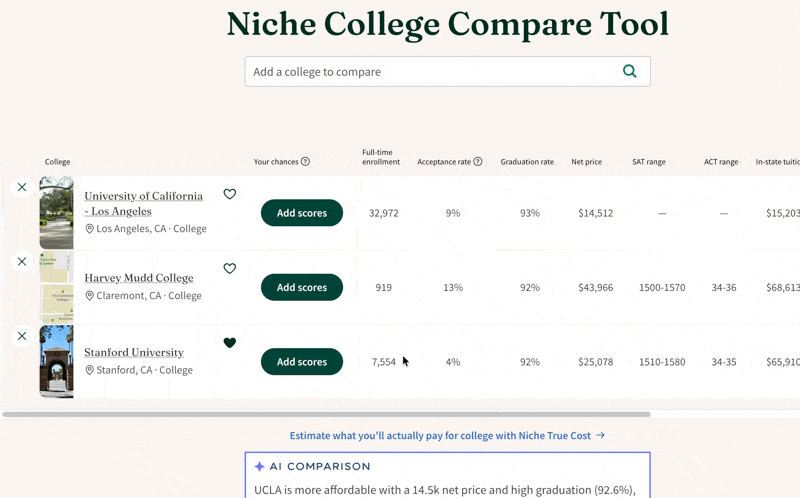The image size is (800, 498).
Task: Click the Stanford, CA location pin icon
Action: pyautogui.click(x=89, y=370)
